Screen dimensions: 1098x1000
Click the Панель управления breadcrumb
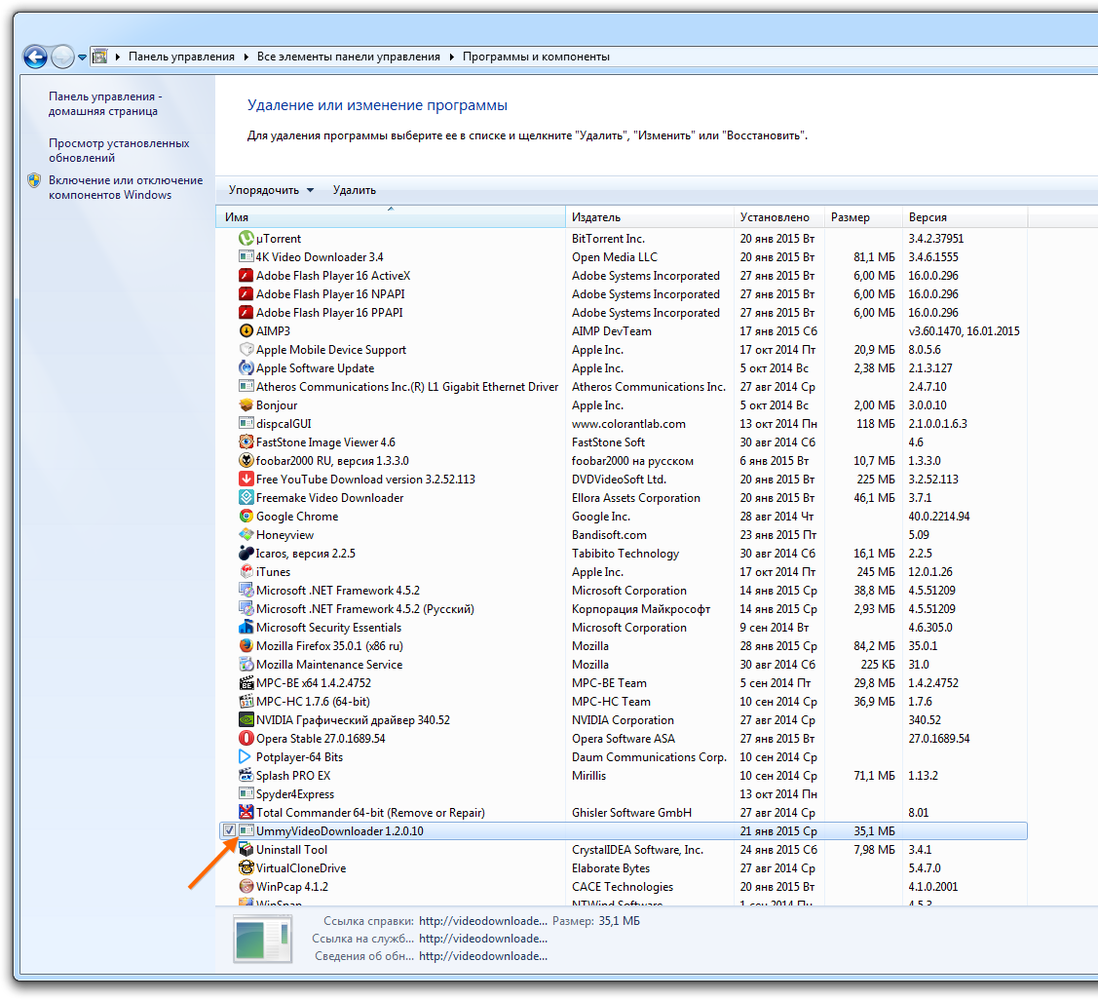click(181, 57)
